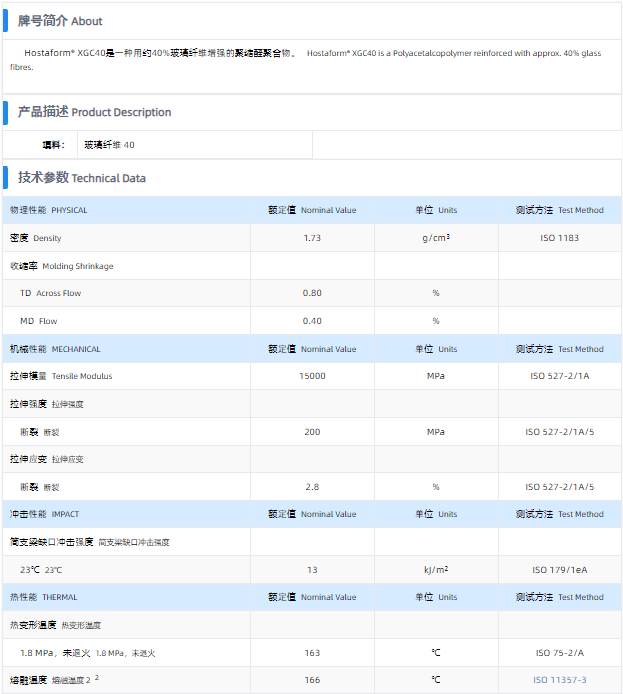Click the IMPACT properties header row label
Viewport: 623px width, 694px height.
(44, 514)
